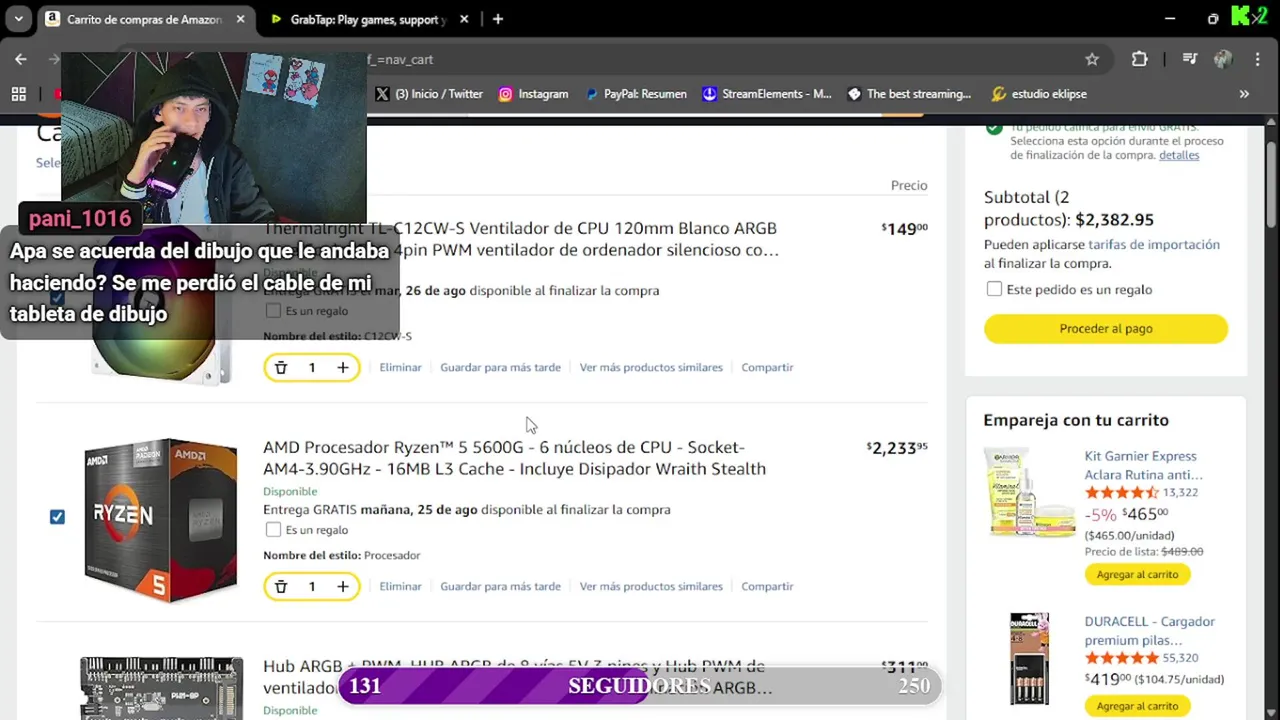Click Compartir for the Ryzen processor
The width and height of the screenshot is (1280, 720).
[x=767, y=587]
